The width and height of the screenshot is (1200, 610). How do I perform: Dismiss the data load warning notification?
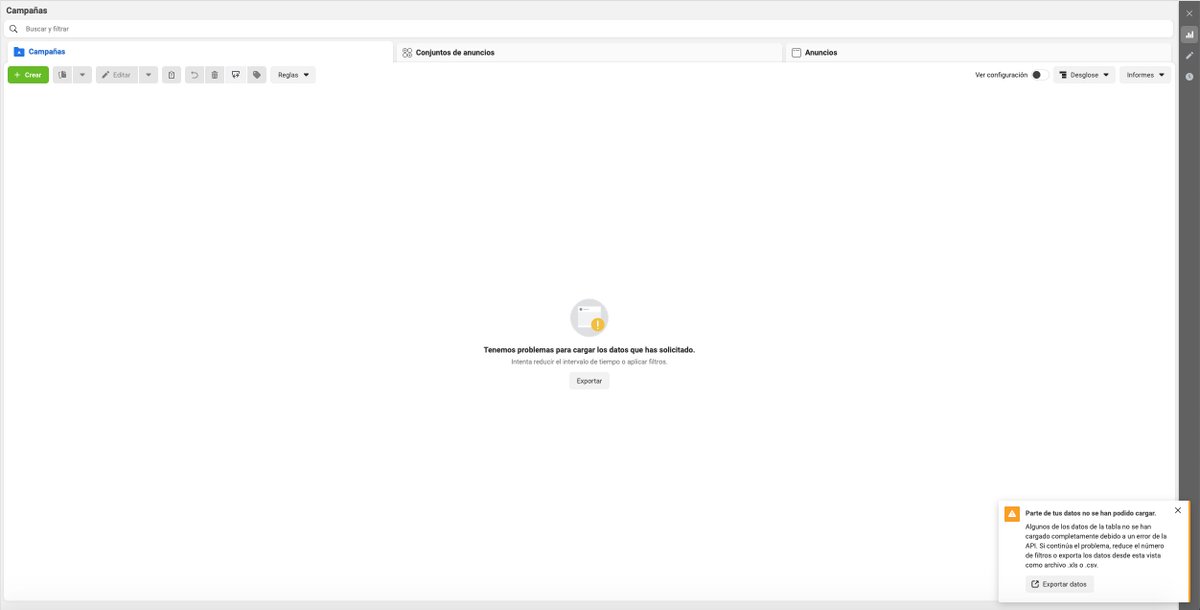(x=1178, y=510)
